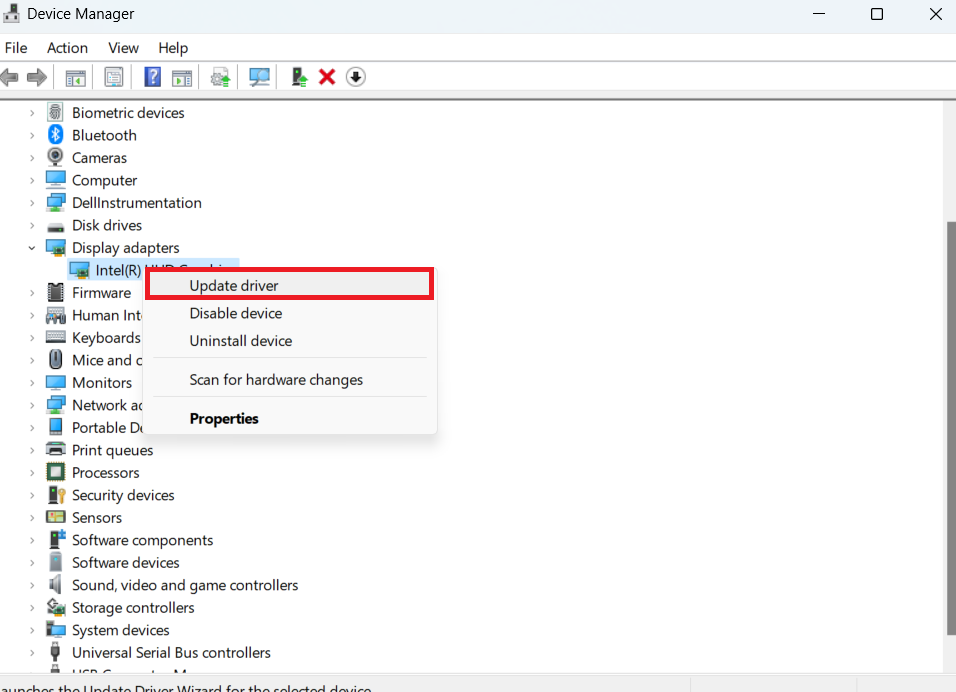Screen dimensions: 956x692
Task: Click red X Uninstall device toolbar icon
Action: [327, 77]
